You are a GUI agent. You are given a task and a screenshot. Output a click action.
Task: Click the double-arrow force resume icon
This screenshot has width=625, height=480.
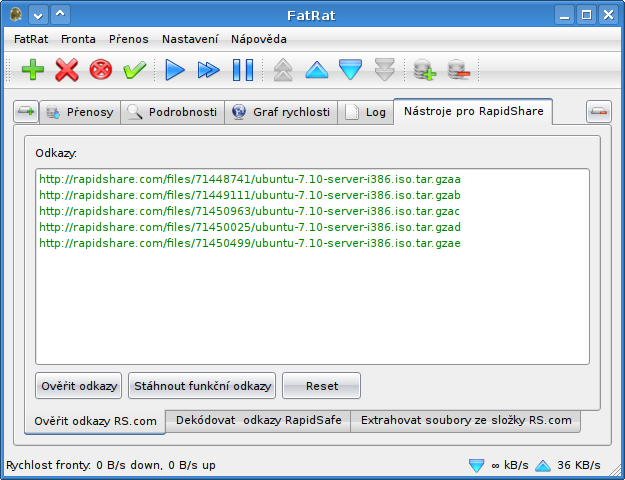[x=208, y=70]
